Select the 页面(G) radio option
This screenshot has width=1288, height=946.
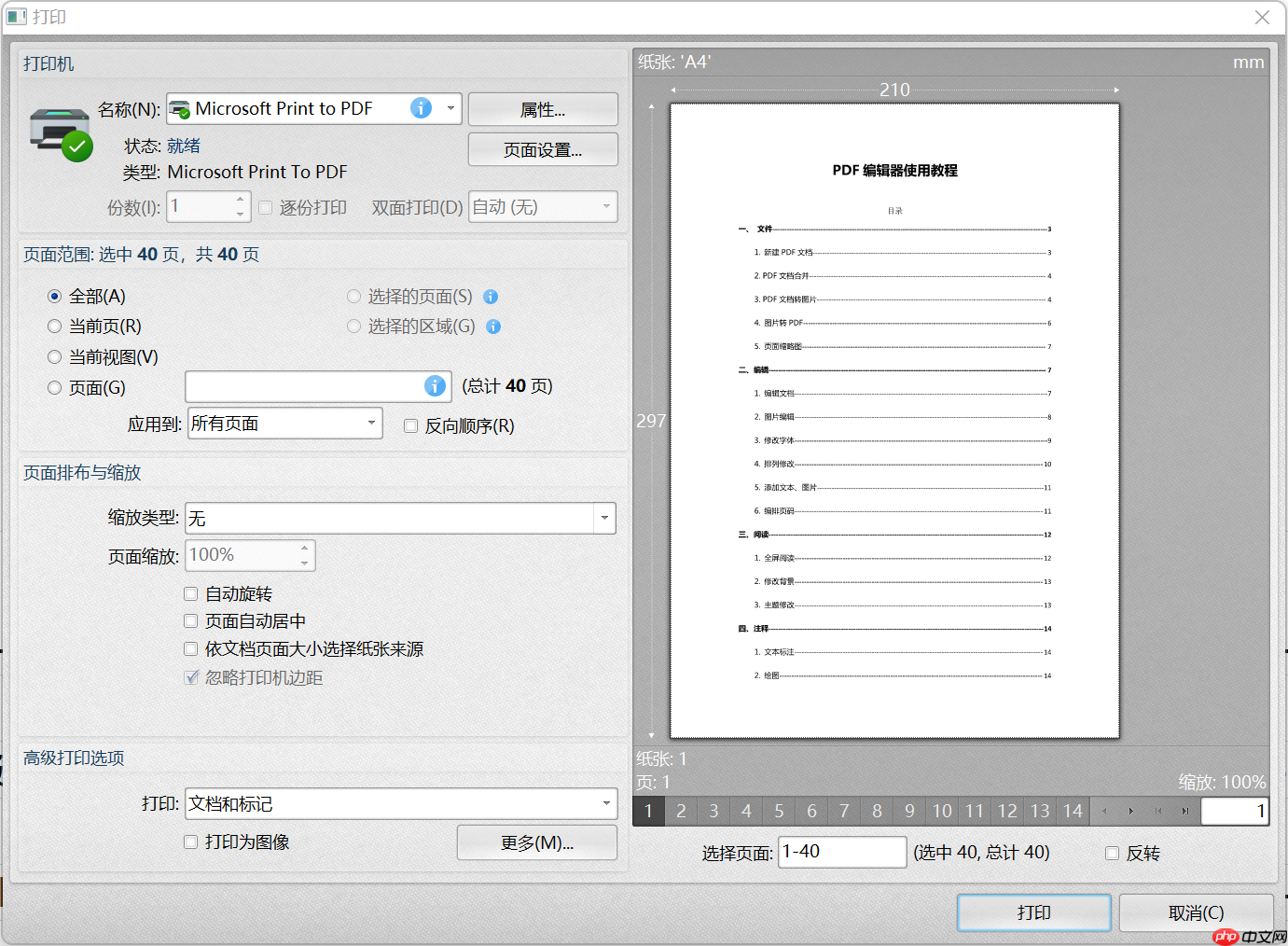[x=54, y=388]
